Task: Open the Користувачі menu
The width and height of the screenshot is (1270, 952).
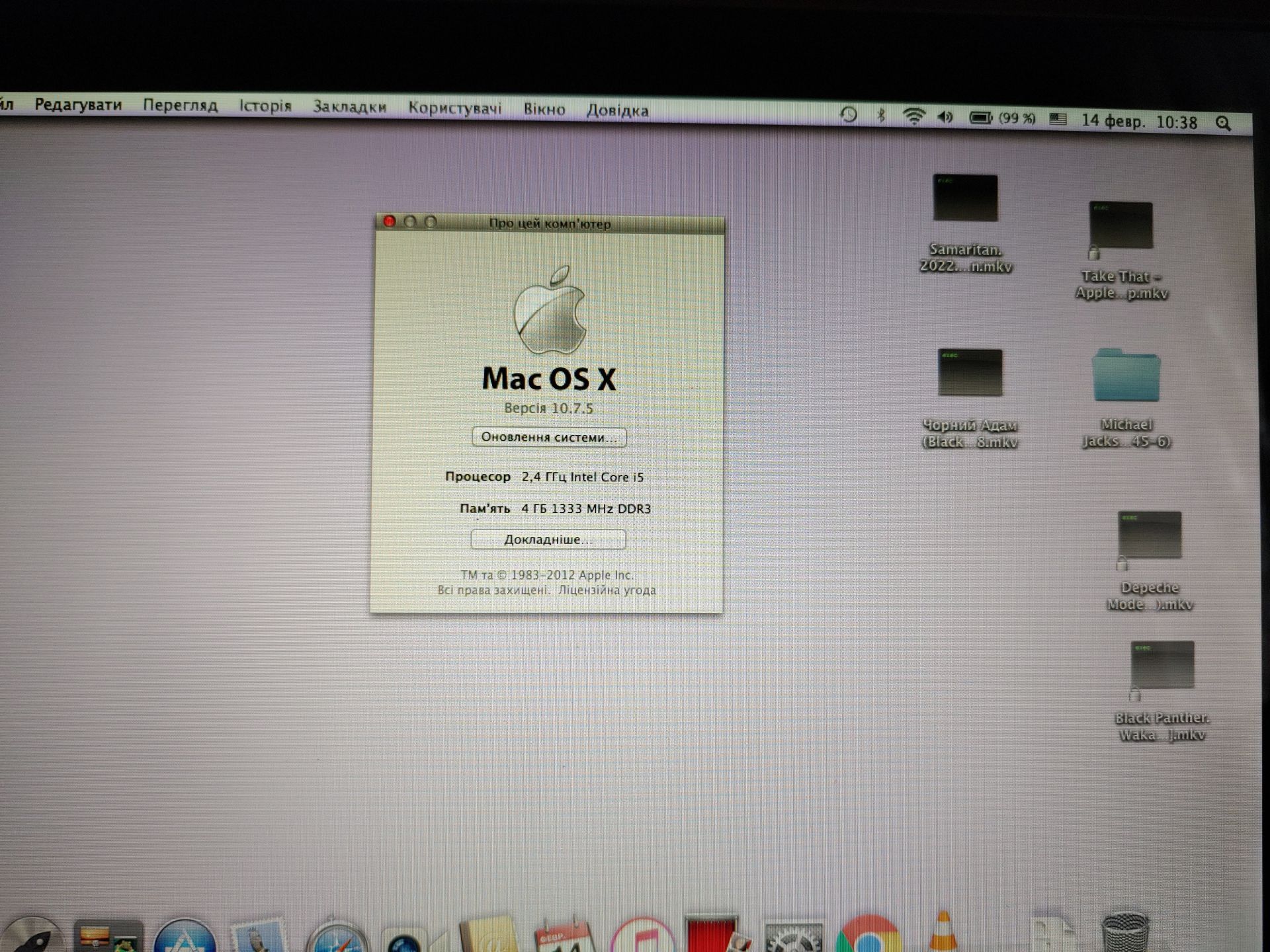Action: coord(455,108)
